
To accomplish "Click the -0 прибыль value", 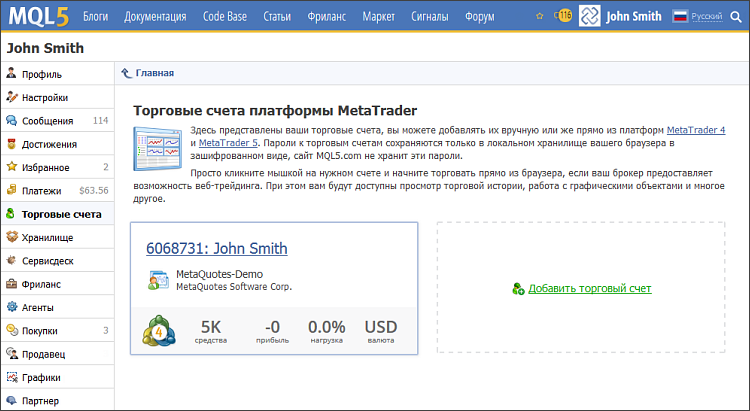I will coord(272,327).
